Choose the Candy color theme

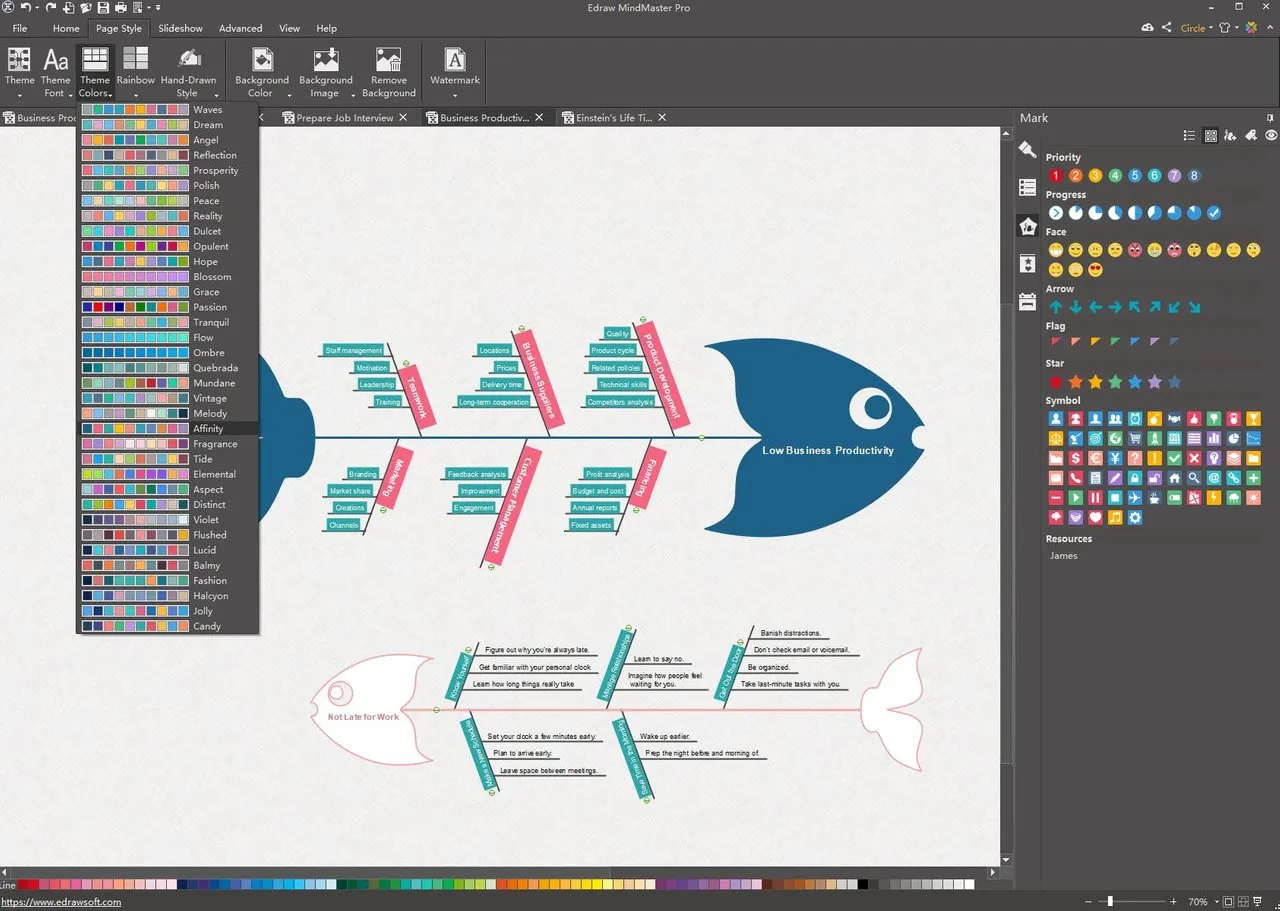(168, 626)
